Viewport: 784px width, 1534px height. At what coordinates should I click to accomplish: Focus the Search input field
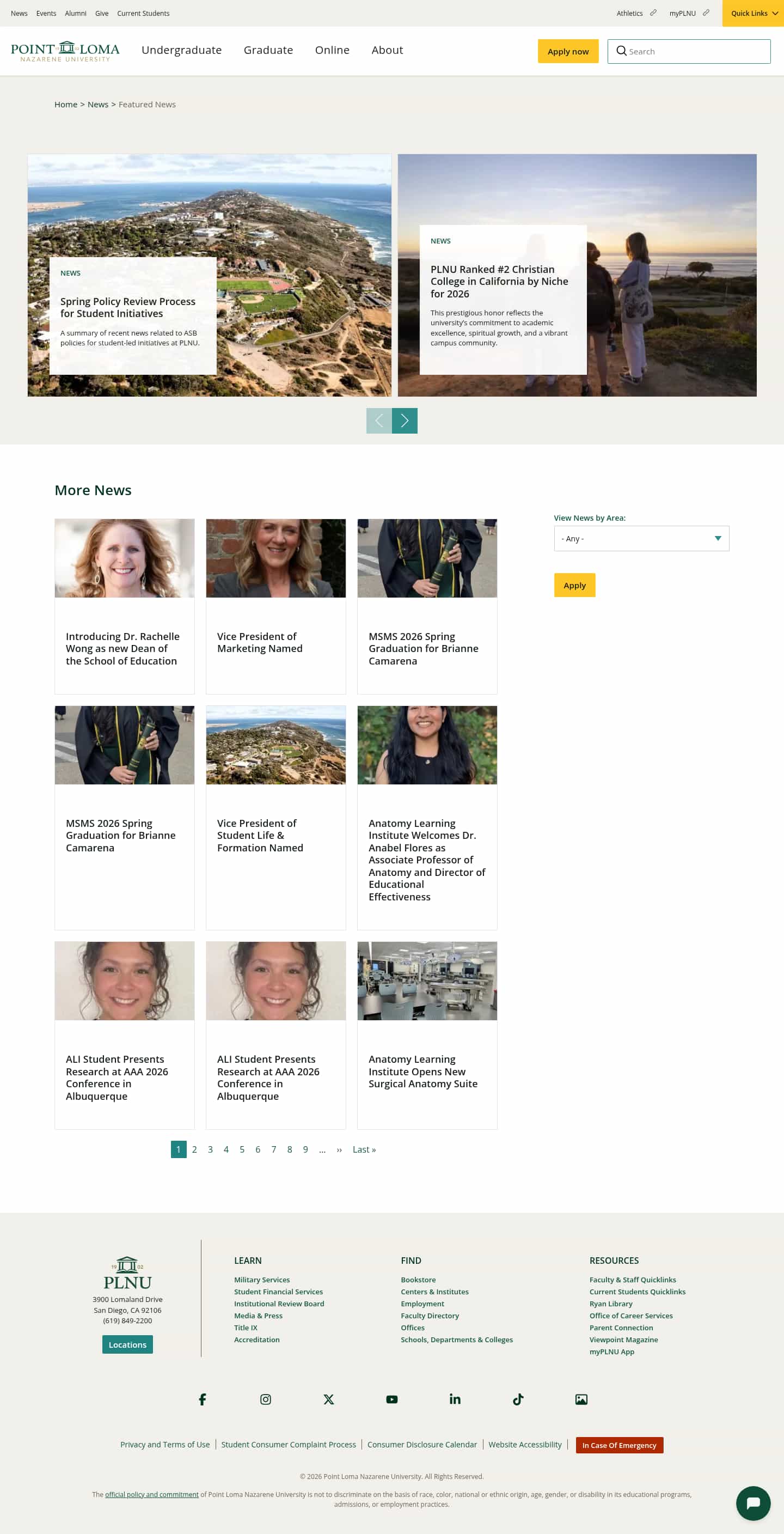689,51
